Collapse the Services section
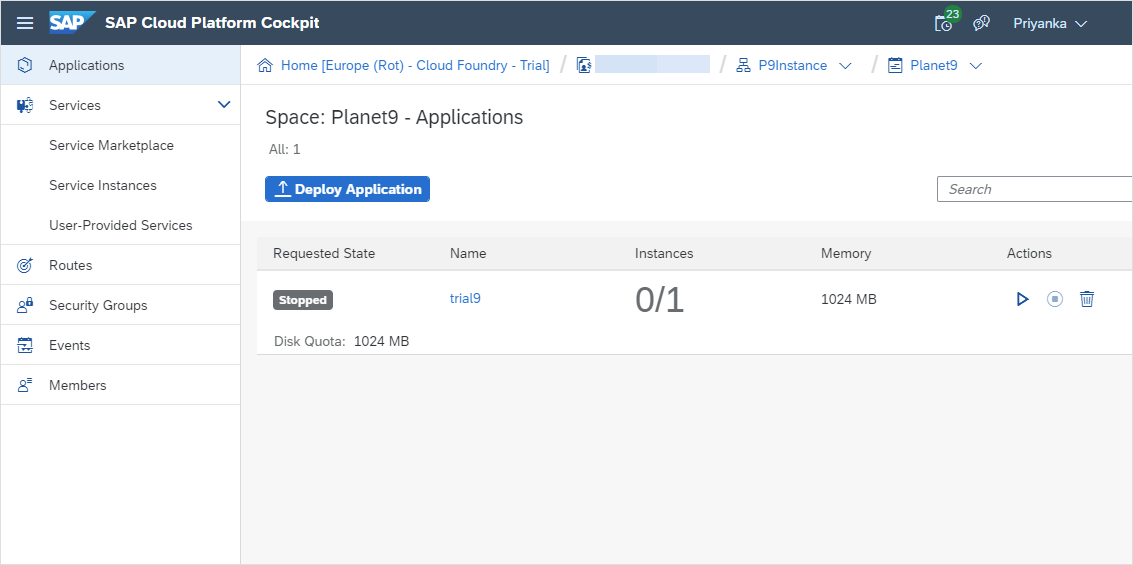 pos(224,105)
